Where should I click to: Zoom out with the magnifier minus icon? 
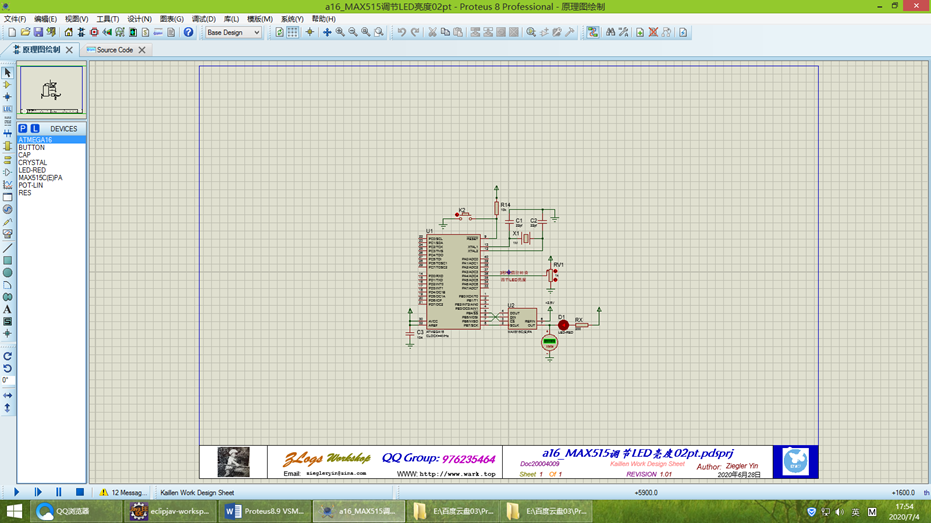[x=353, y=32]
